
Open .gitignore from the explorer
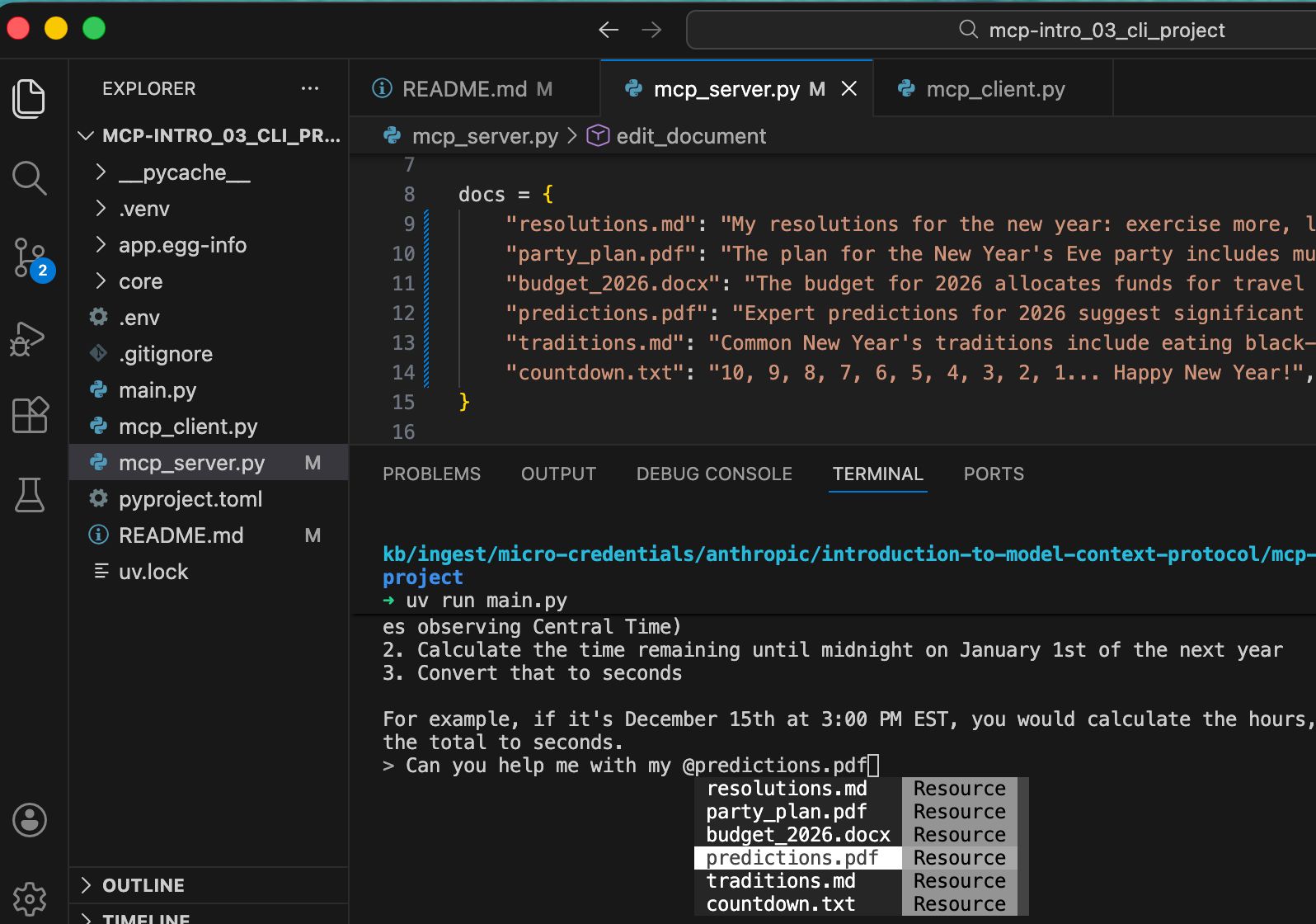coord(209,353)
